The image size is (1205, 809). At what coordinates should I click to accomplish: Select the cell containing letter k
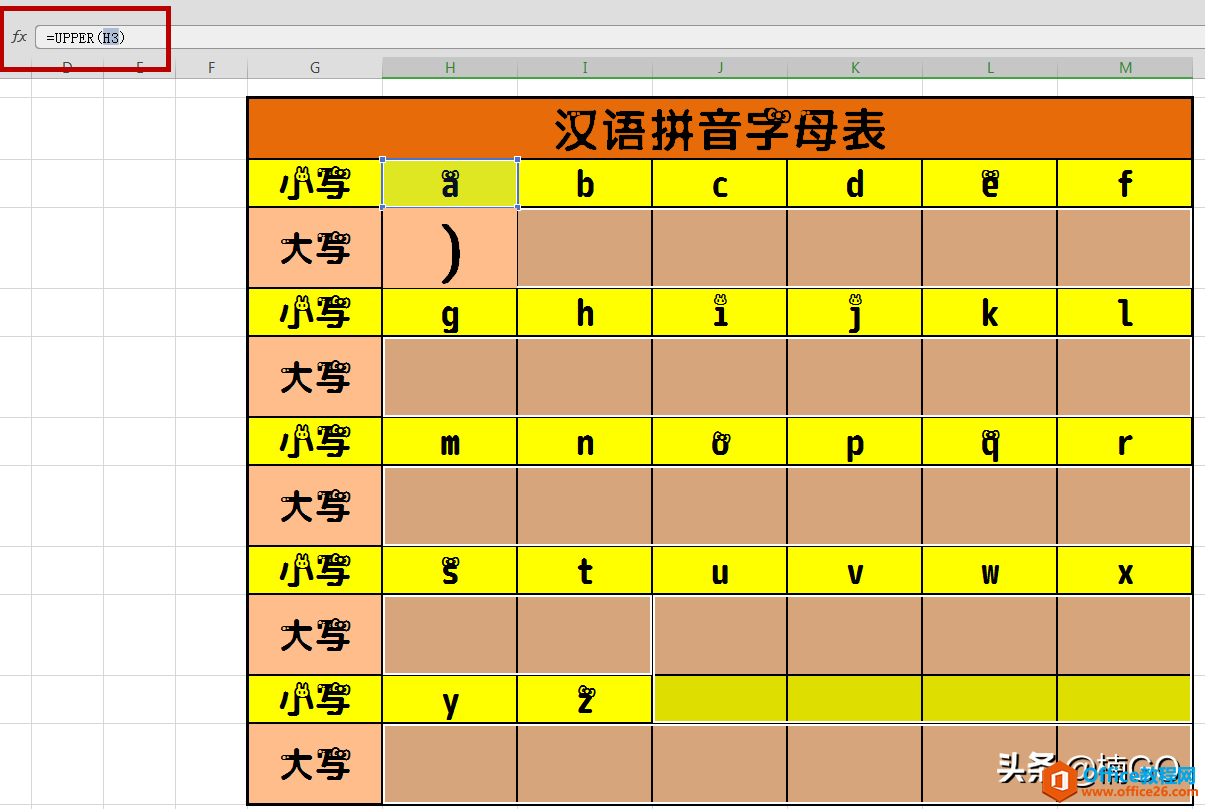(990, 313)
